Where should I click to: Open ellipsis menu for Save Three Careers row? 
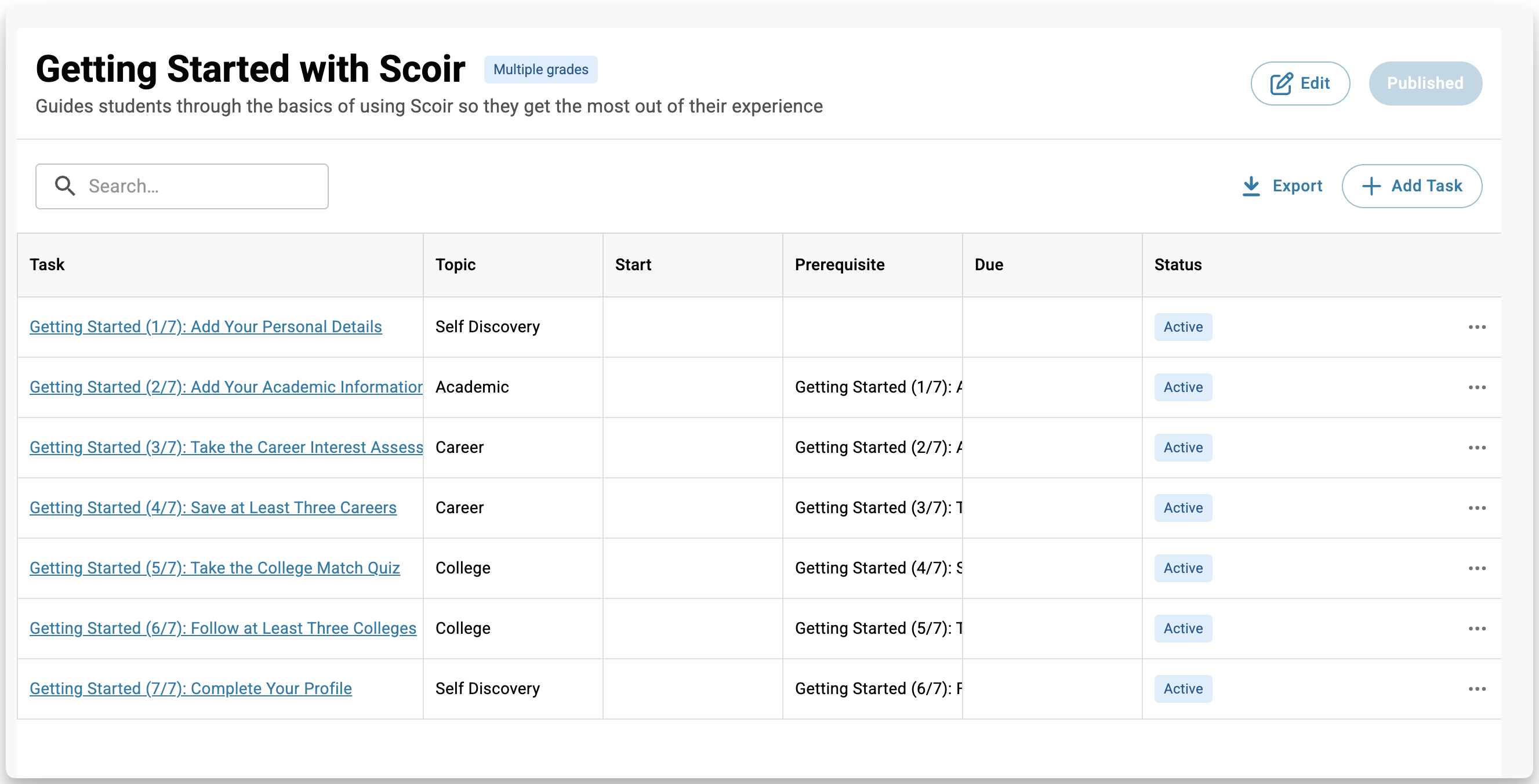pyautogui.click(x=1477, y=508)
